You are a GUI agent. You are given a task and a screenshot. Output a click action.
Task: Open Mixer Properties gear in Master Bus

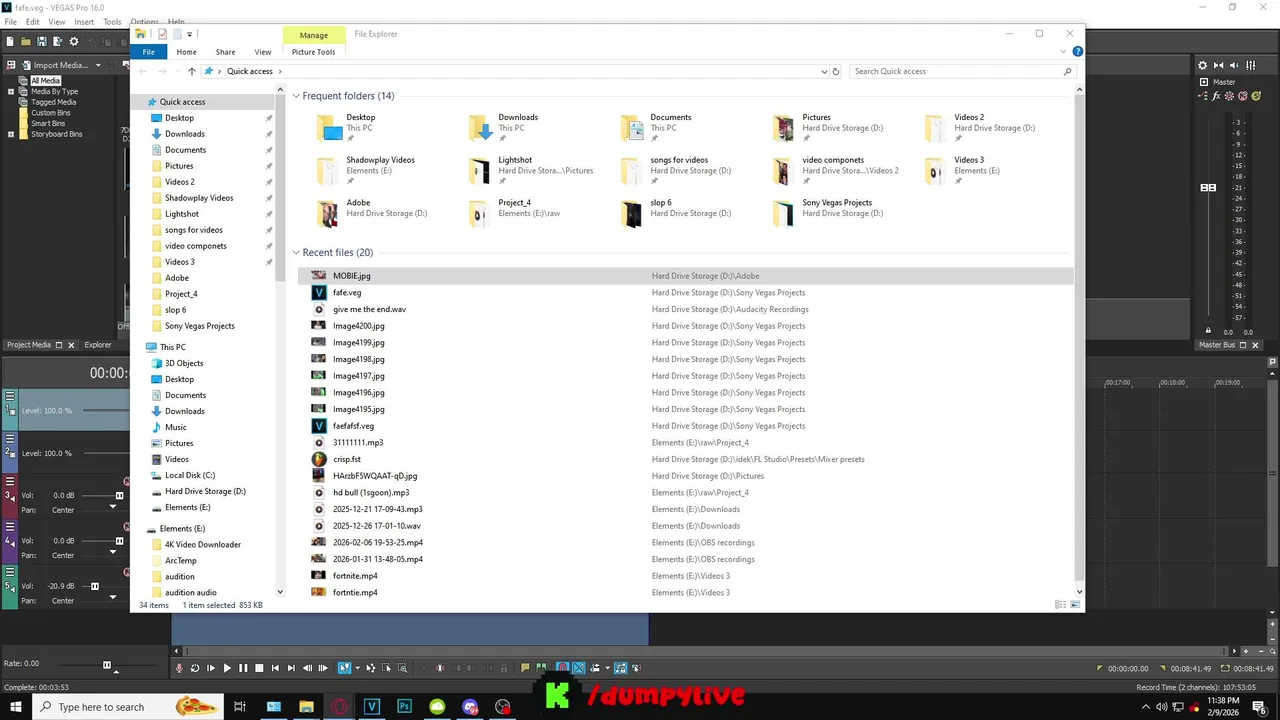[x=1202, y=65]
